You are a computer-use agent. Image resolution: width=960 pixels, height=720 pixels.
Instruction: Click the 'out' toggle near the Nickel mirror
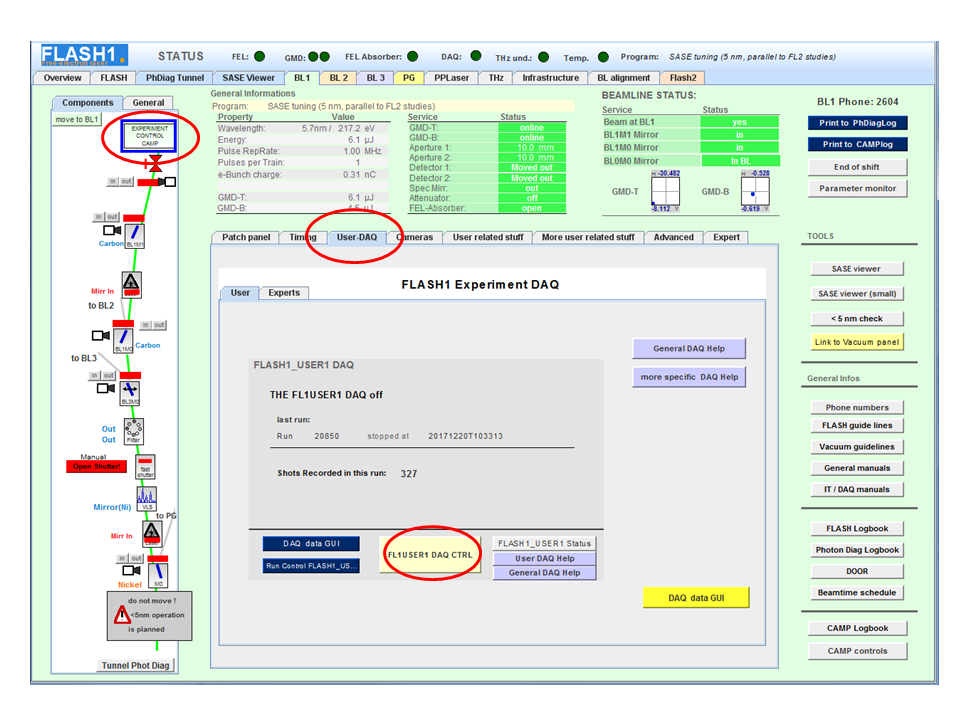136,557
